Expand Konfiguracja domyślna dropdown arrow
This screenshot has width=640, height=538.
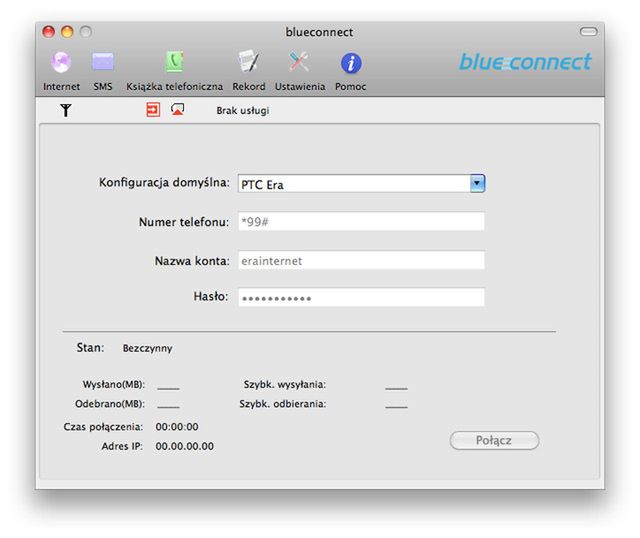tap(477, 183)
